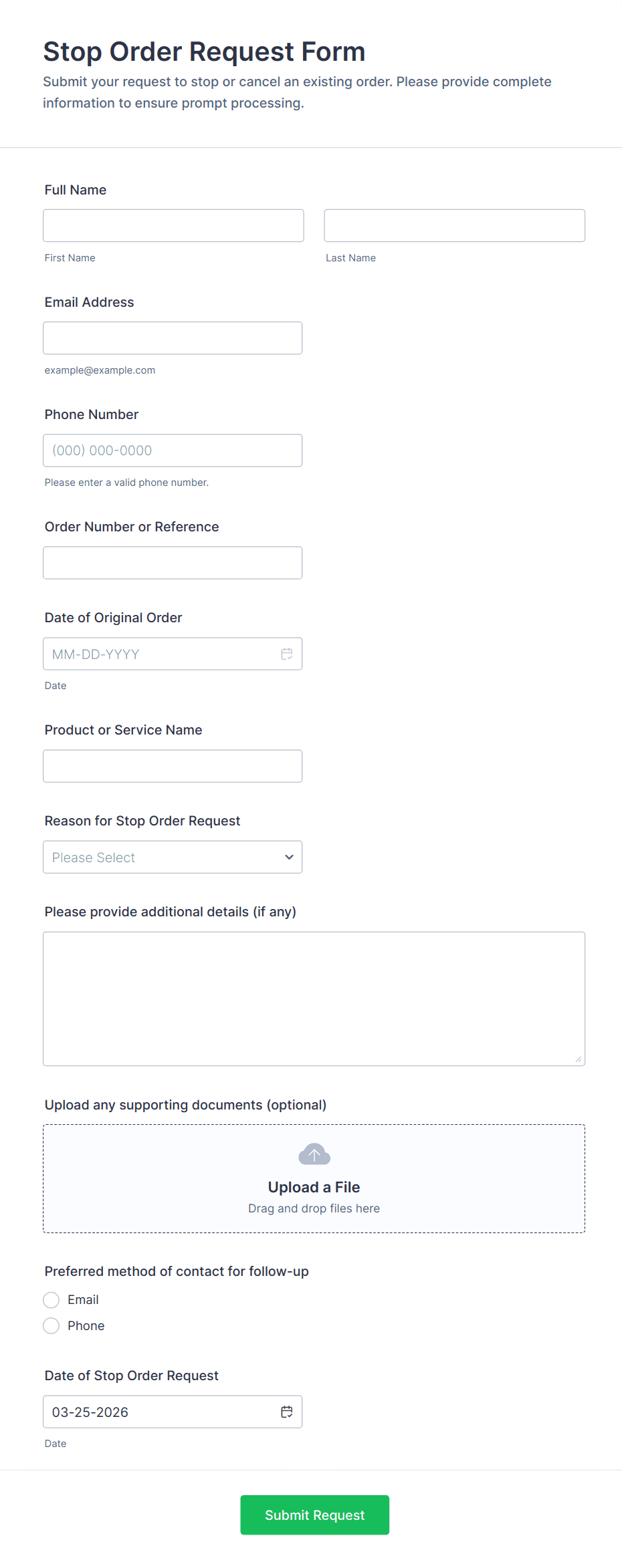Click the additional details text area
The image size is (622, 1568).
pos(314,999)
